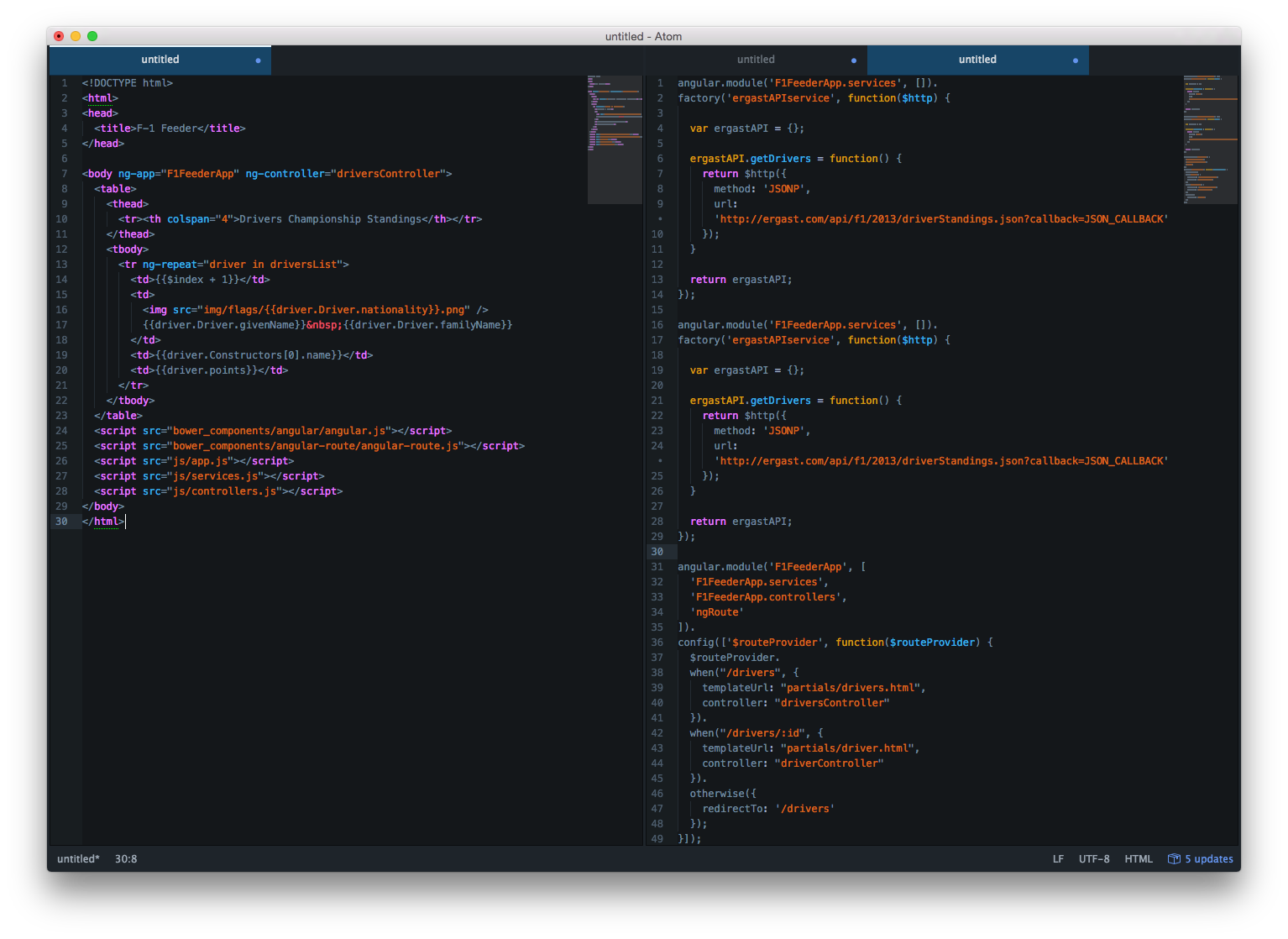Click the {{driver.Constructors[0].name}} expression
The width and height of the screenshot is (1288, 939).
click(249, 355)
